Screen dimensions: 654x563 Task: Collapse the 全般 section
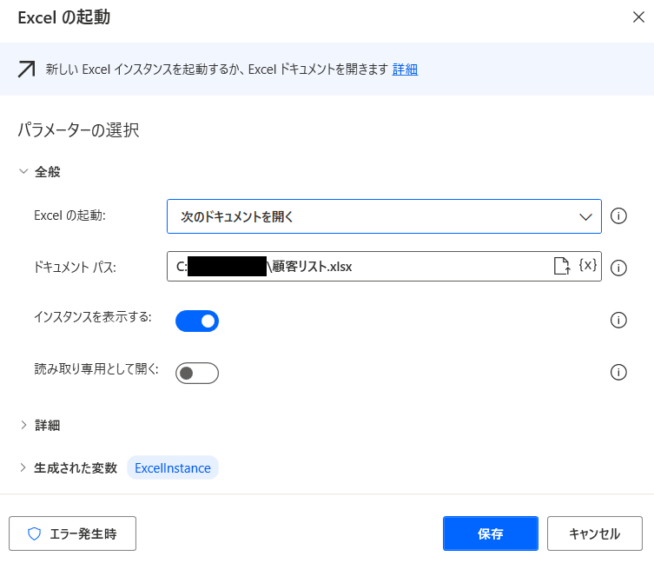(23, 171)
